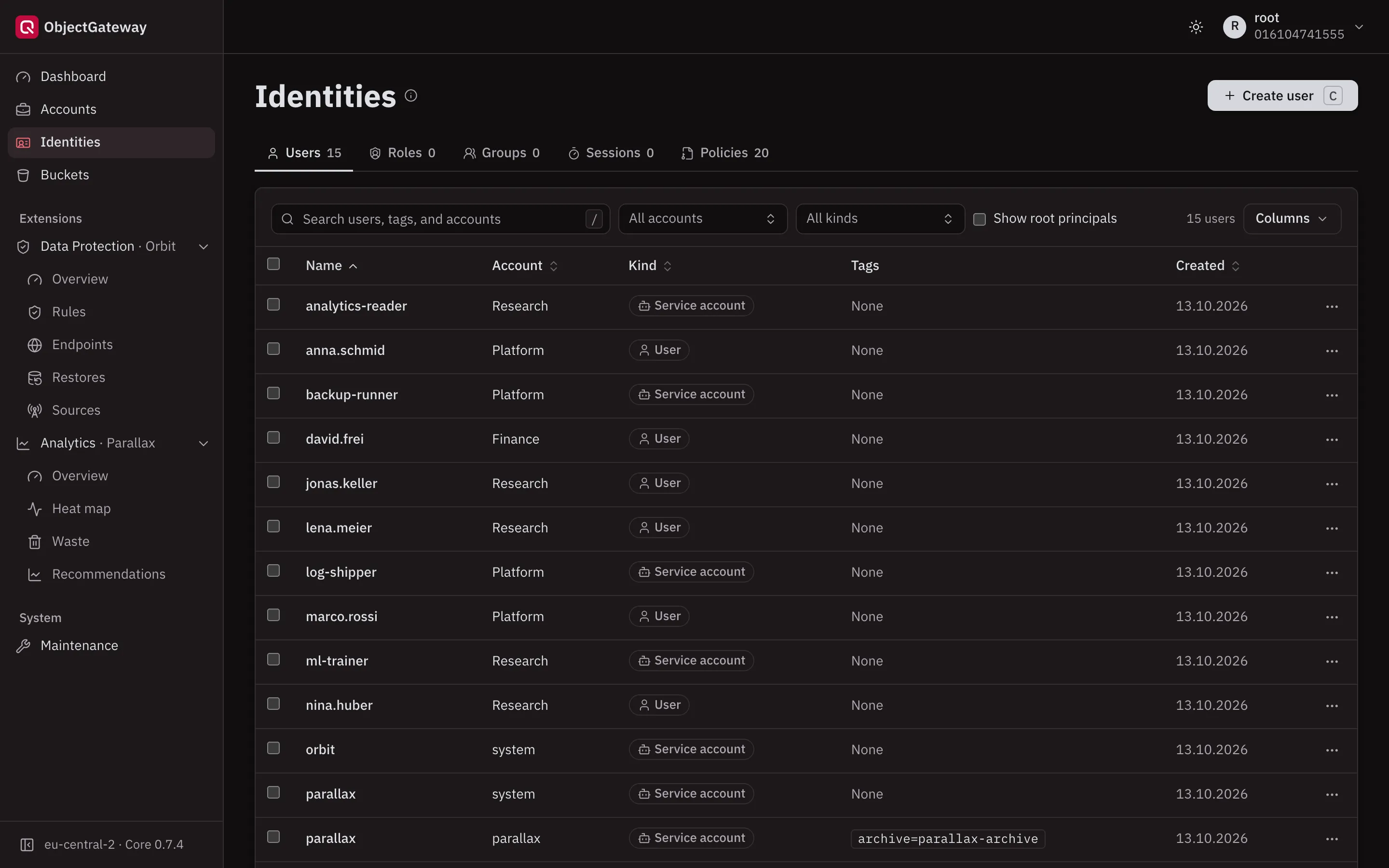
Task: Open row actions menu for log-shipper
Action: 1332,572
